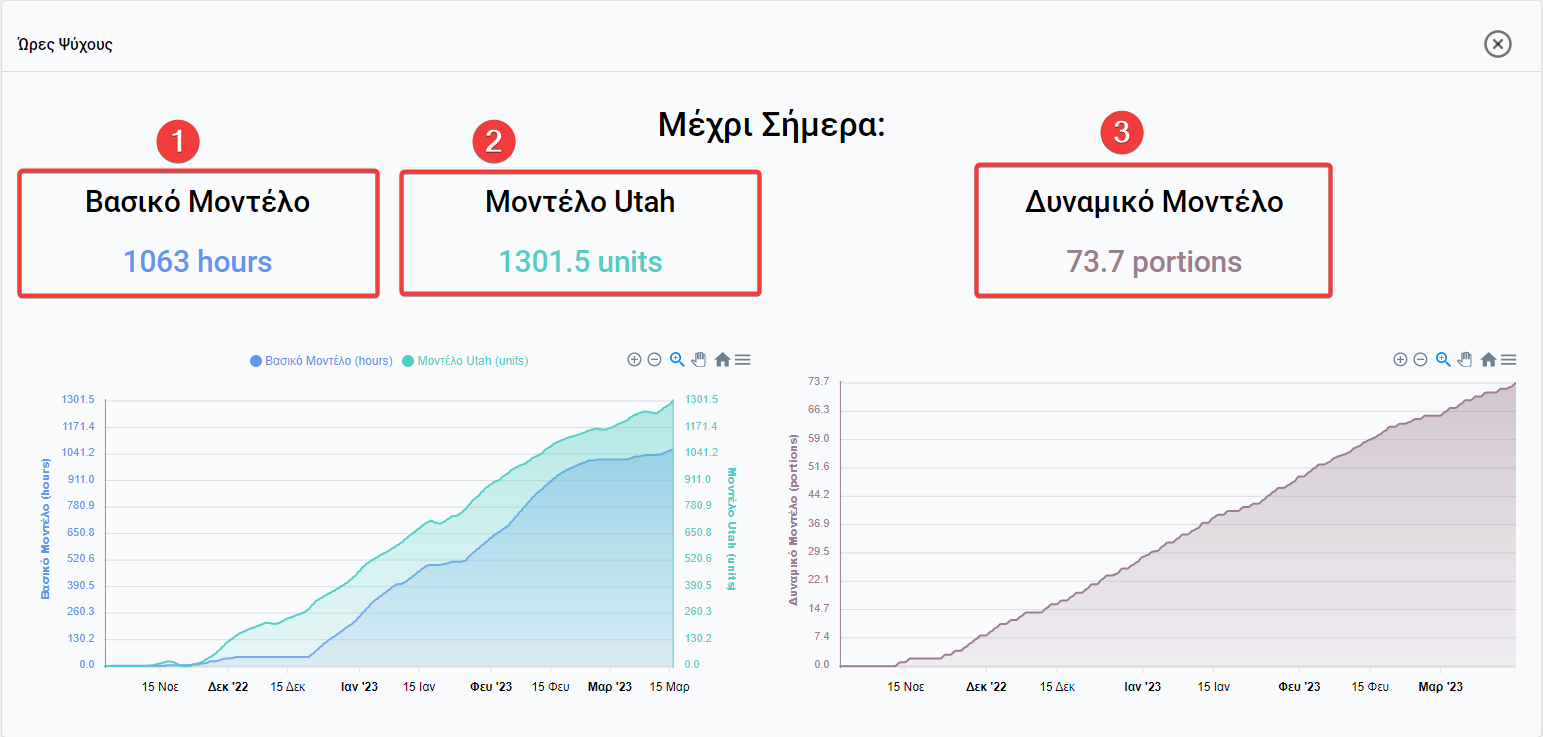This screenshot has height=737, width=1543.
Task: Open the right chart hamburger export menu
Action: (1509, 360)
